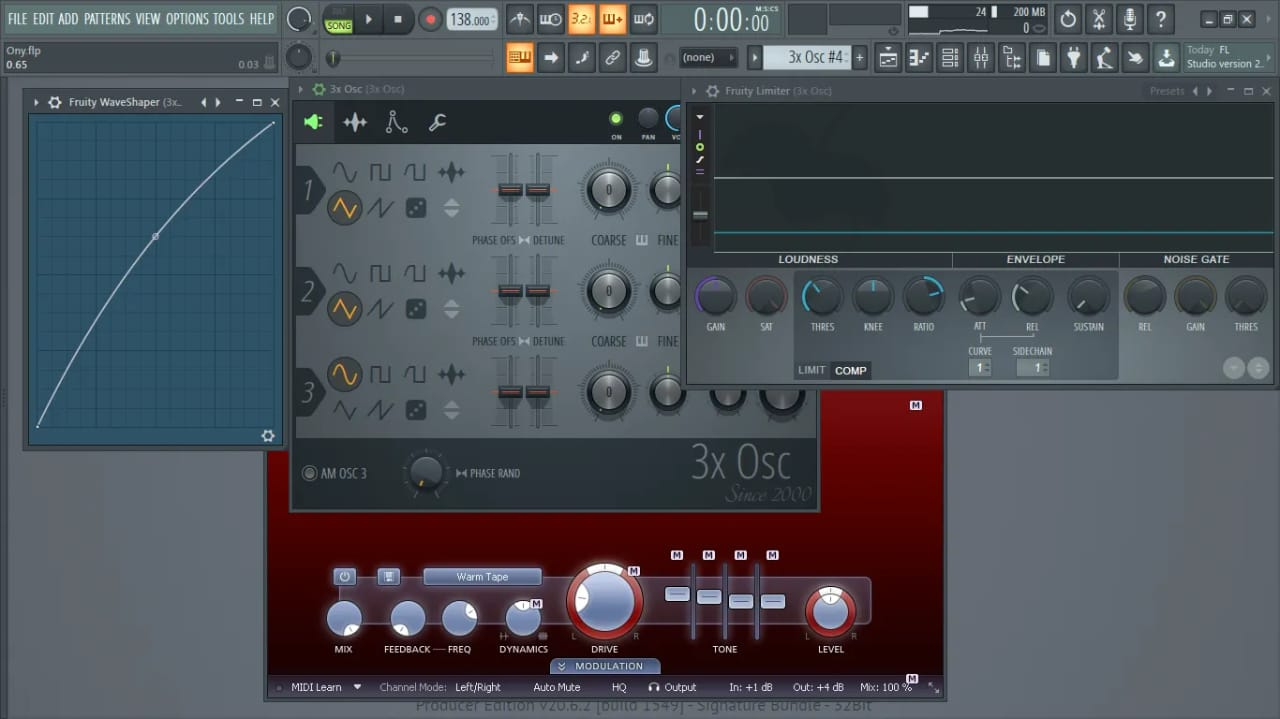The width and height of the screenshot is (1280, 719).
Task: Open the FILE menu
Action: (17, 18)
